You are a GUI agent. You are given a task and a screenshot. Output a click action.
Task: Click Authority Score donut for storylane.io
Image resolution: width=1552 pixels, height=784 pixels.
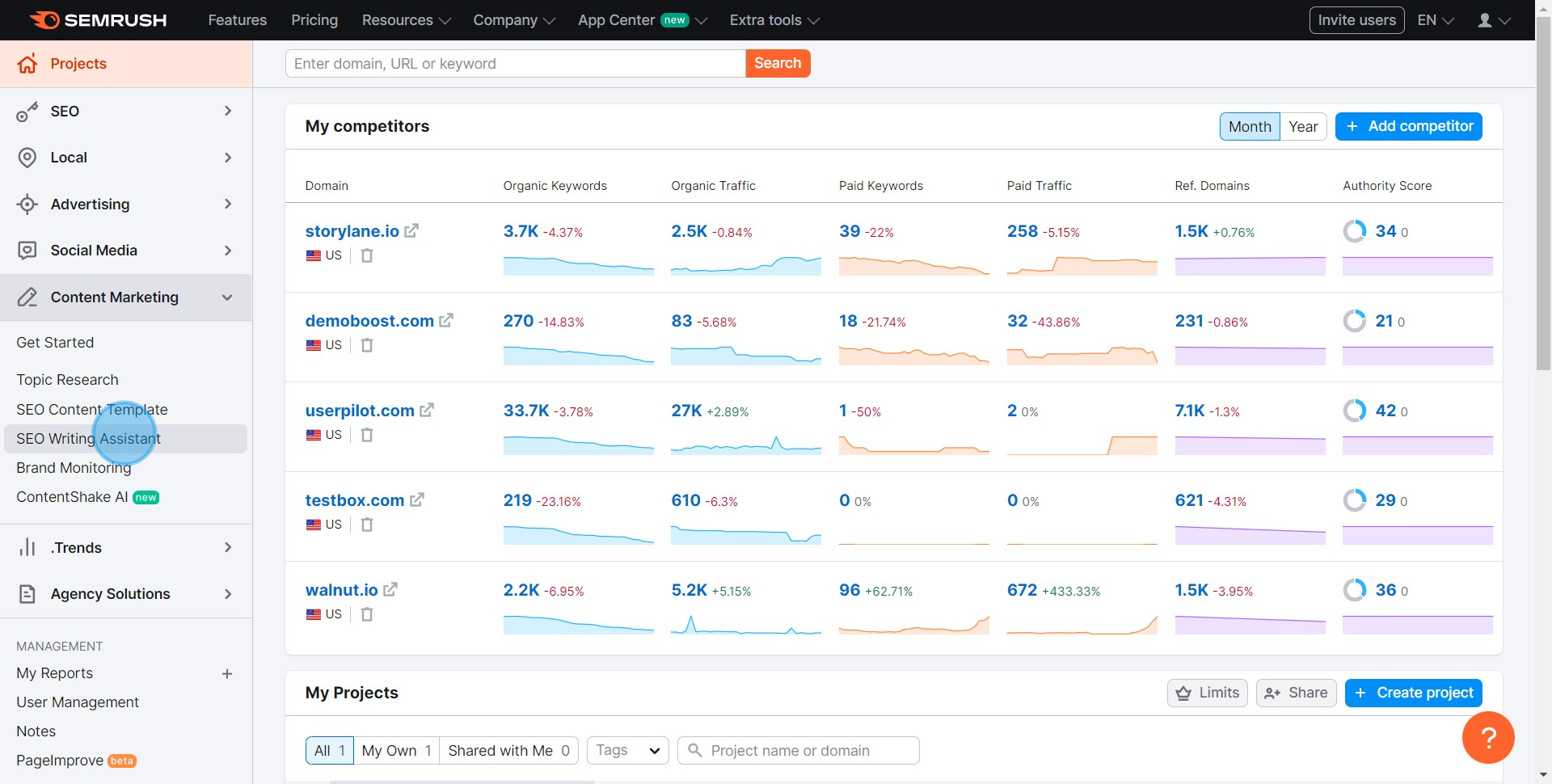pyautogui.click(x=1355, y=231)
